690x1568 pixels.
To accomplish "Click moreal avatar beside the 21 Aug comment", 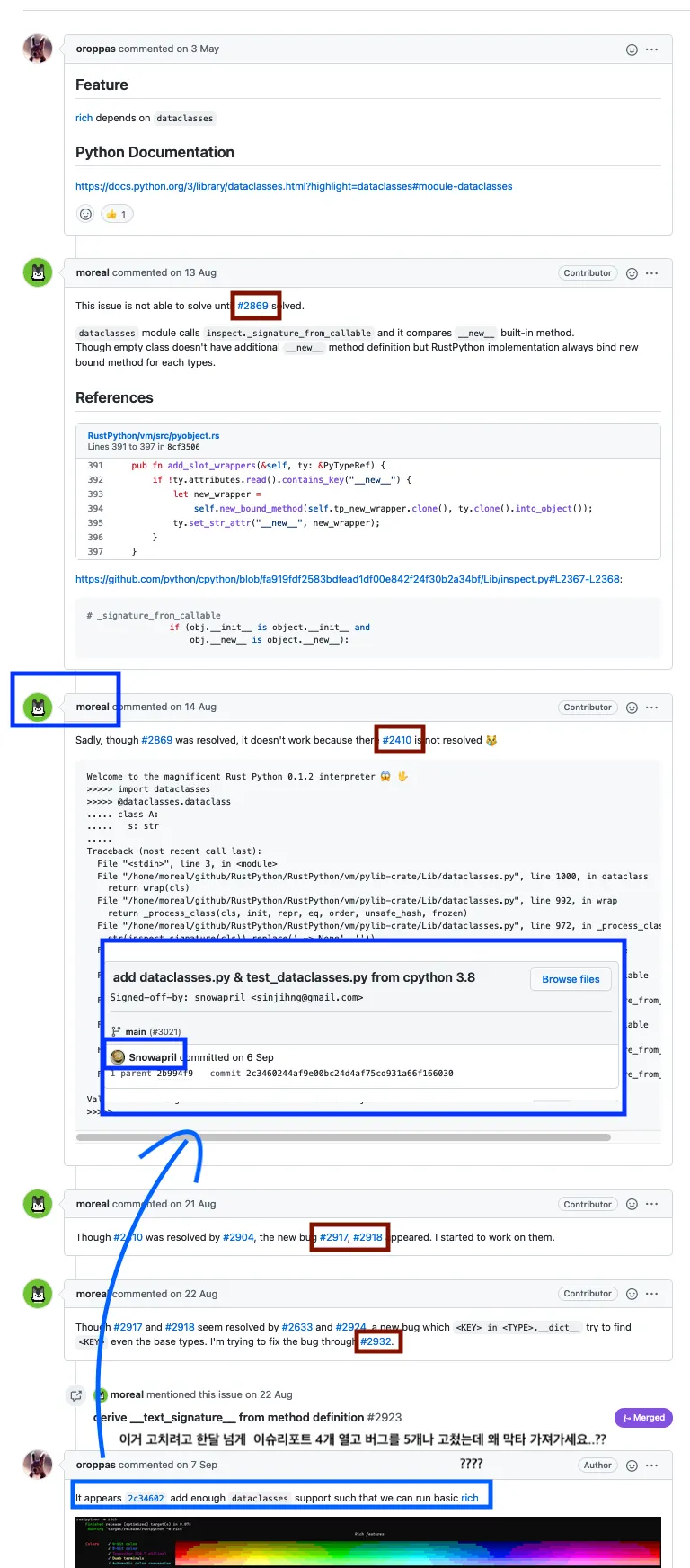I will (38, 1204).
